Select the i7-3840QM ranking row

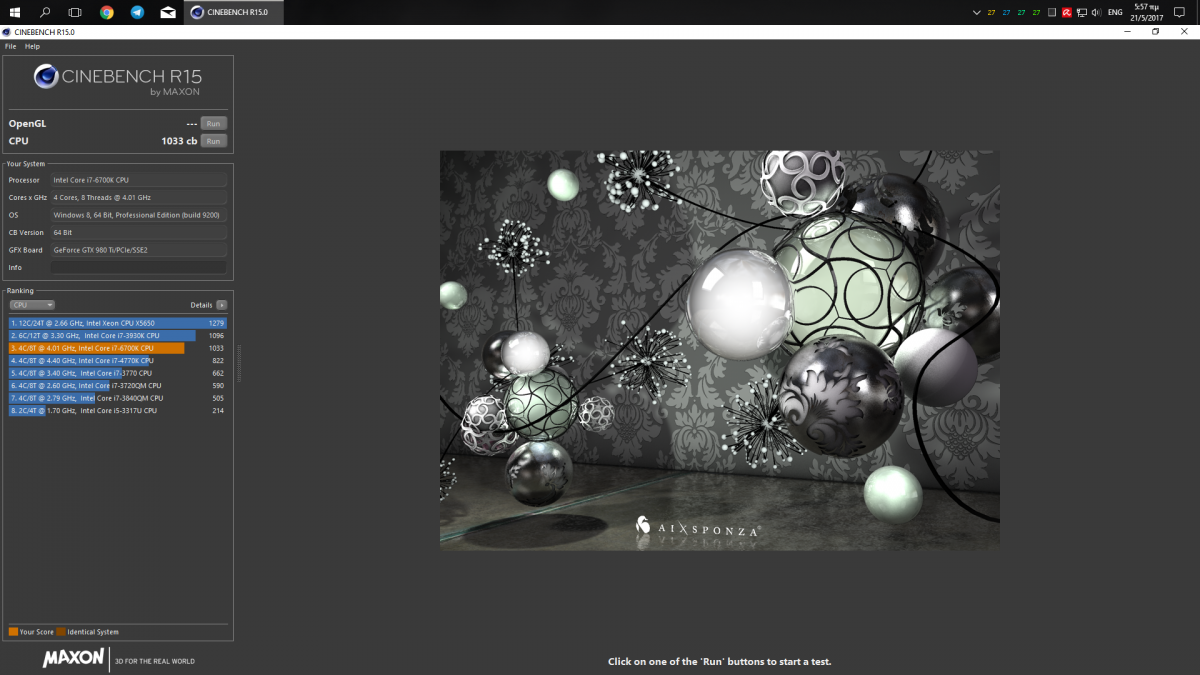coord(118,398)
